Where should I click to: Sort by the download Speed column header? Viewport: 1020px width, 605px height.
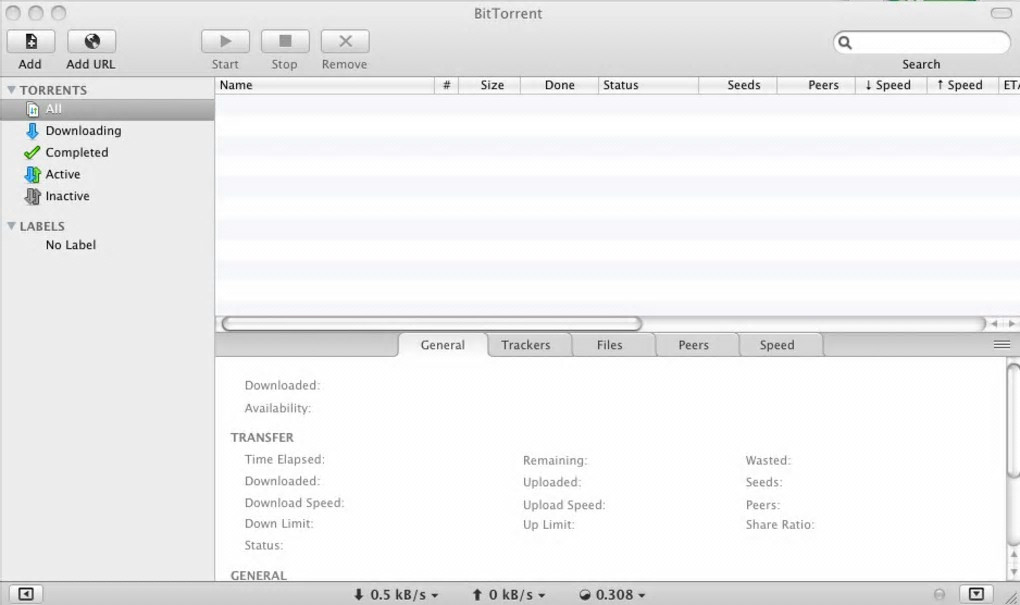(891, 85)
